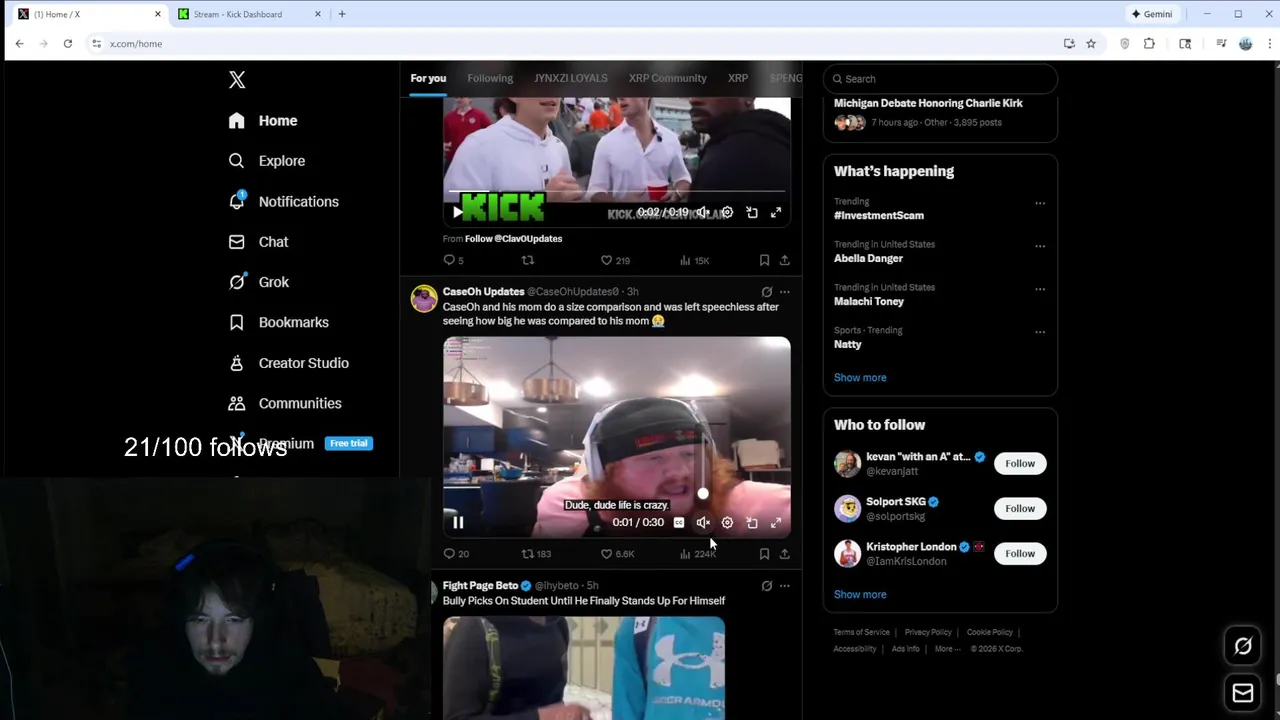1280x720 pixels.
Task: Share the ClavOUpdates video post
Action: pyautogui.click(x=784, y=260)
